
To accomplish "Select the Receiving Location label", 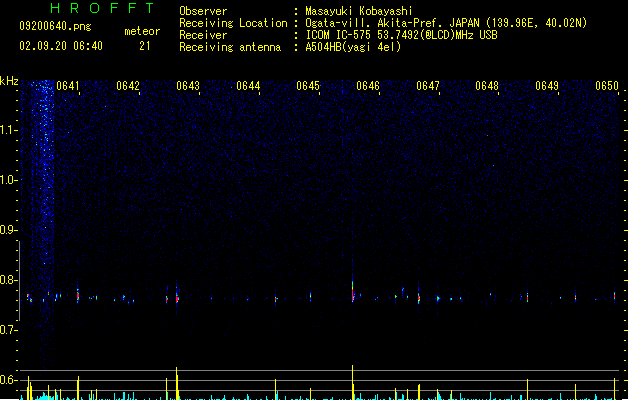I will point(233,23).
